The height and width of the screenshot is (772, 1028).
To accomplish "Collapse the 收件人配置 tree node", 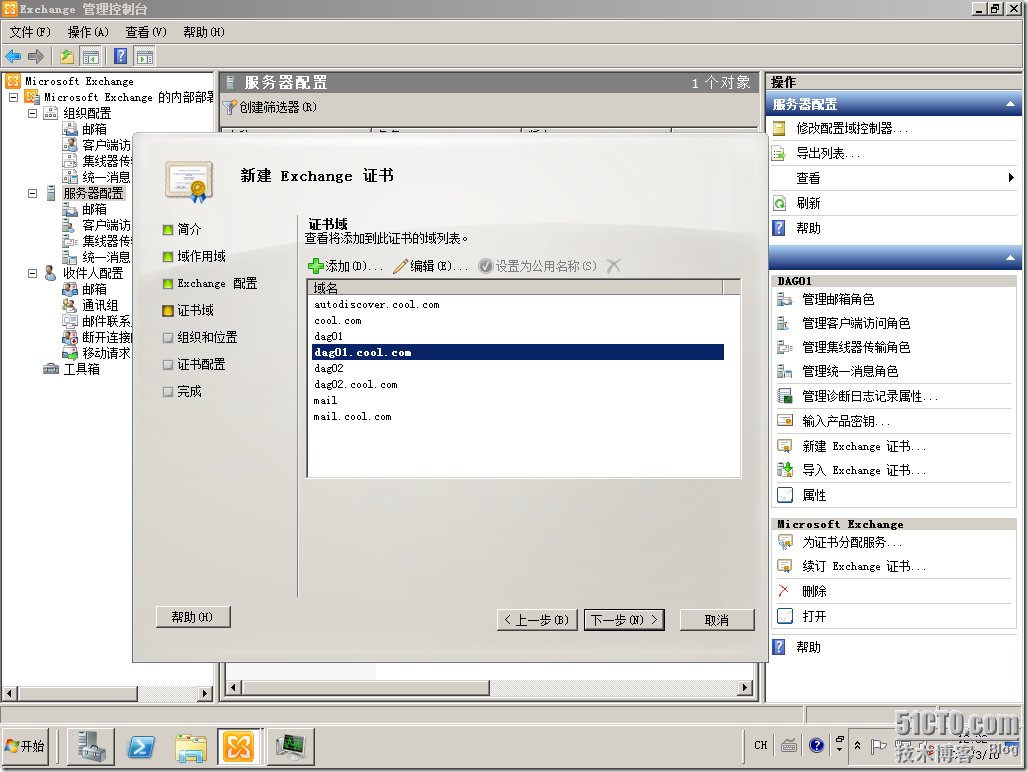I will 32,273.
